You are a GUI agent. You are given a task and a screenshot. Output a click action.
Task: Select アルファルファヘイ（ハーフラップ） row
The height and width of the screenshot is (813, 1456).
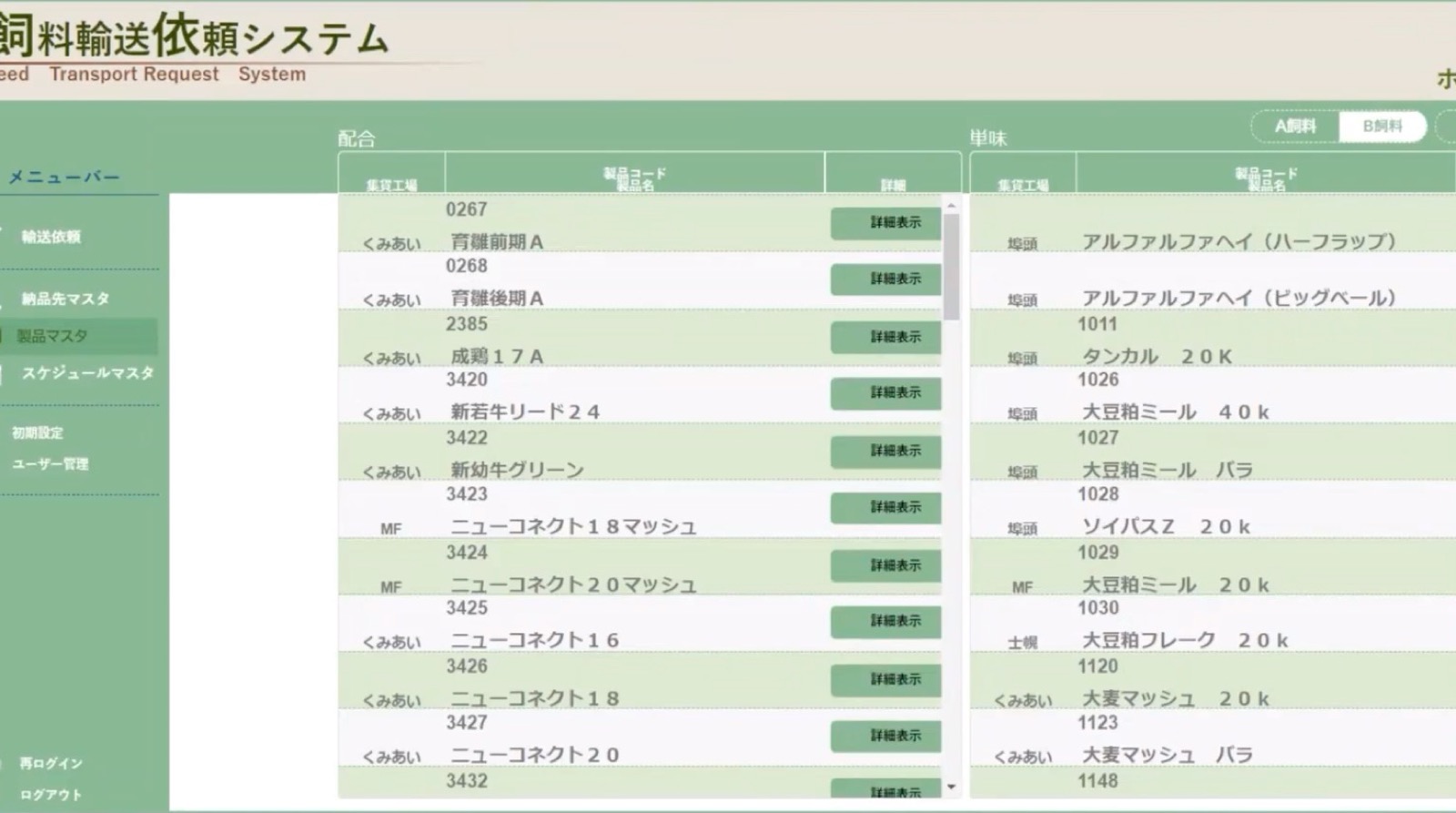(1213, 224)
